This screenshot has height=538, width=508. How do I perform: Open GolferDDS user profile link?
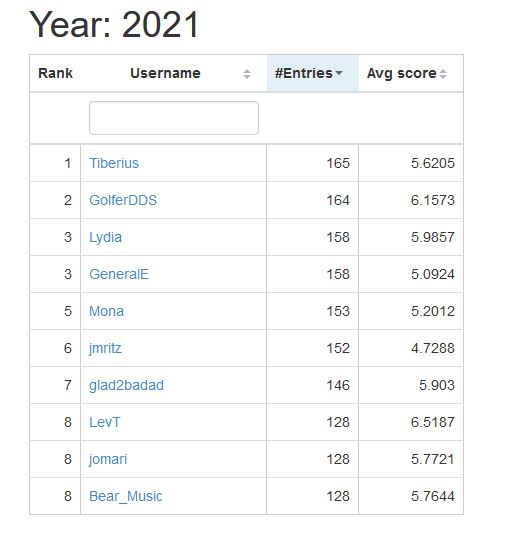123,200
